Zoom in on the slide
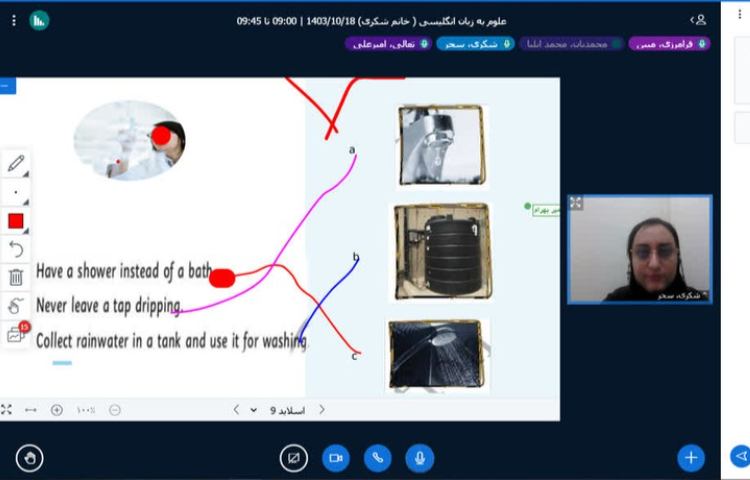Image resolution: width=750 pixels, height=480 pixels. click(x=56, y=410)
